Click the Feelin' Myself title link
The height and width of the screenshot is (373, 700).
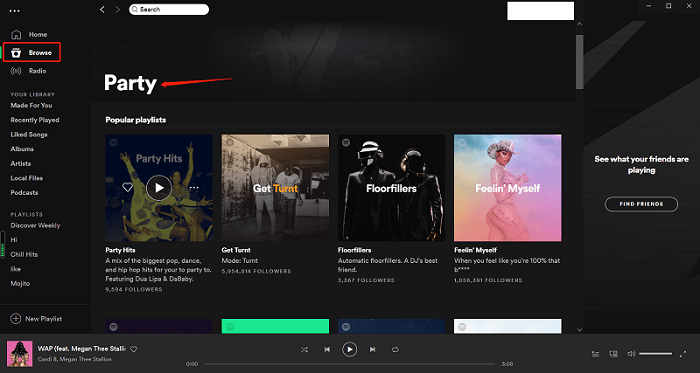(475, 250)
